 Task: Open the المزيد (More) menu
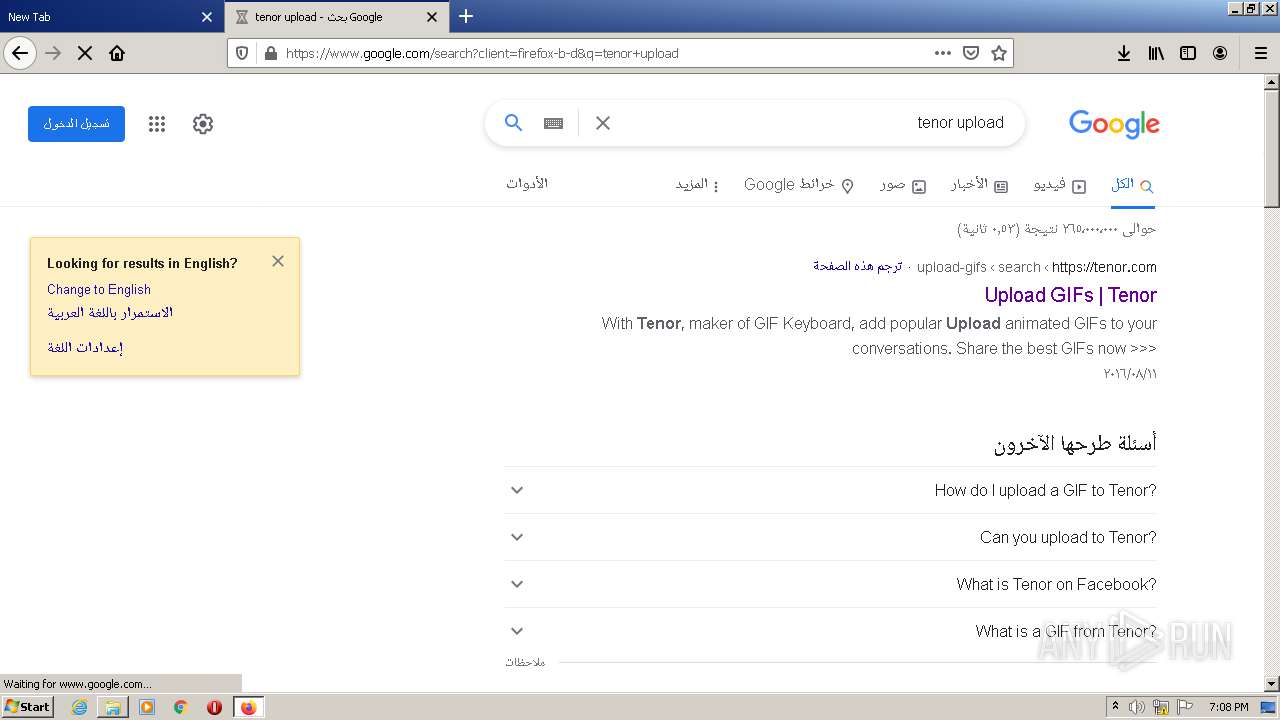pyautogui.click(x=697, y=185)
